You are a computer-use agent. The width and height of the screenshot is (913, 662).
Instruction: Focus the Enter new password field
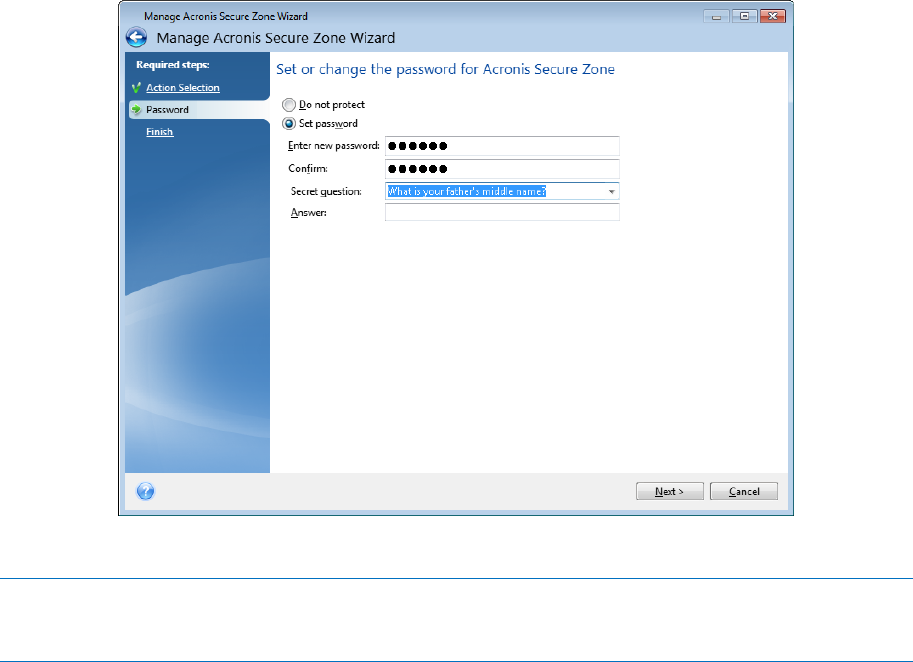[x=502, y=146]
